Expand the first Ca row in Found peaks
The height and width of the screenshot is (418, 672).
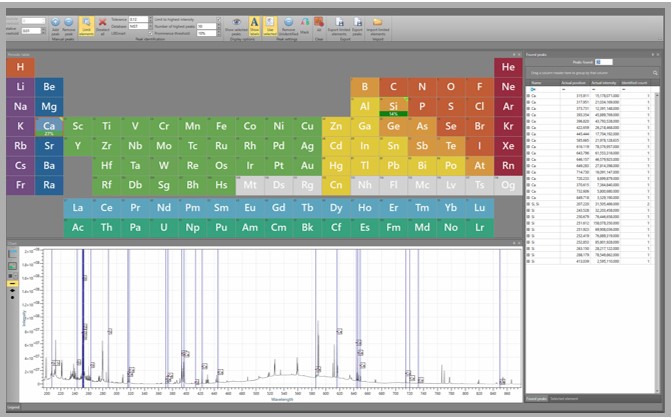[x=529, y=96]
